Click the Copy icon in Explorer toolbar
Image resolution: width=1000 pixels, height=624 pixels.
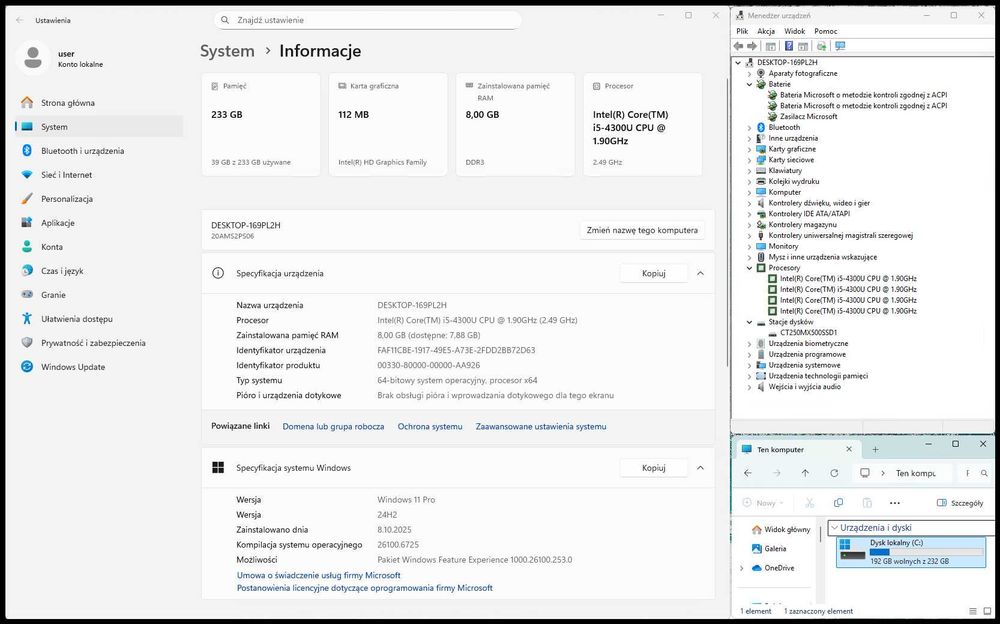click(837, 503)
